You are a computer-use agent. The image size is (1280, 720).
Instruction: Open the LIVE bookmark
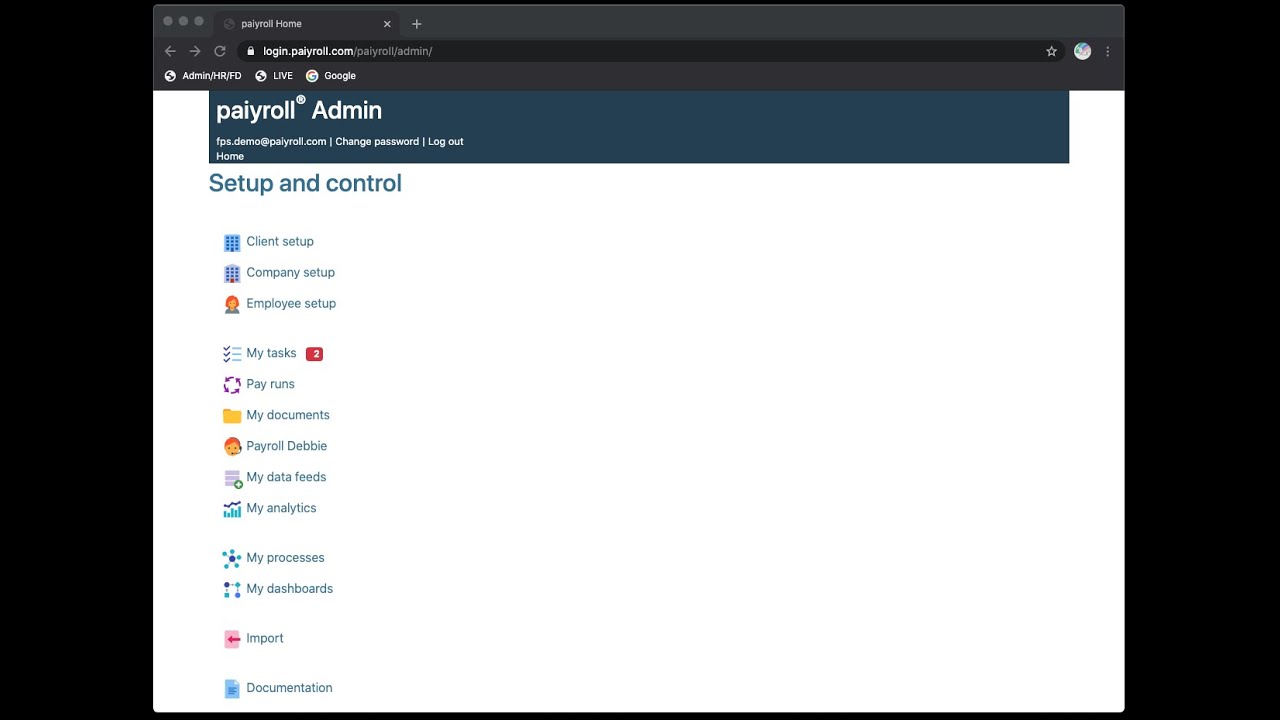[x=274, y=76]
